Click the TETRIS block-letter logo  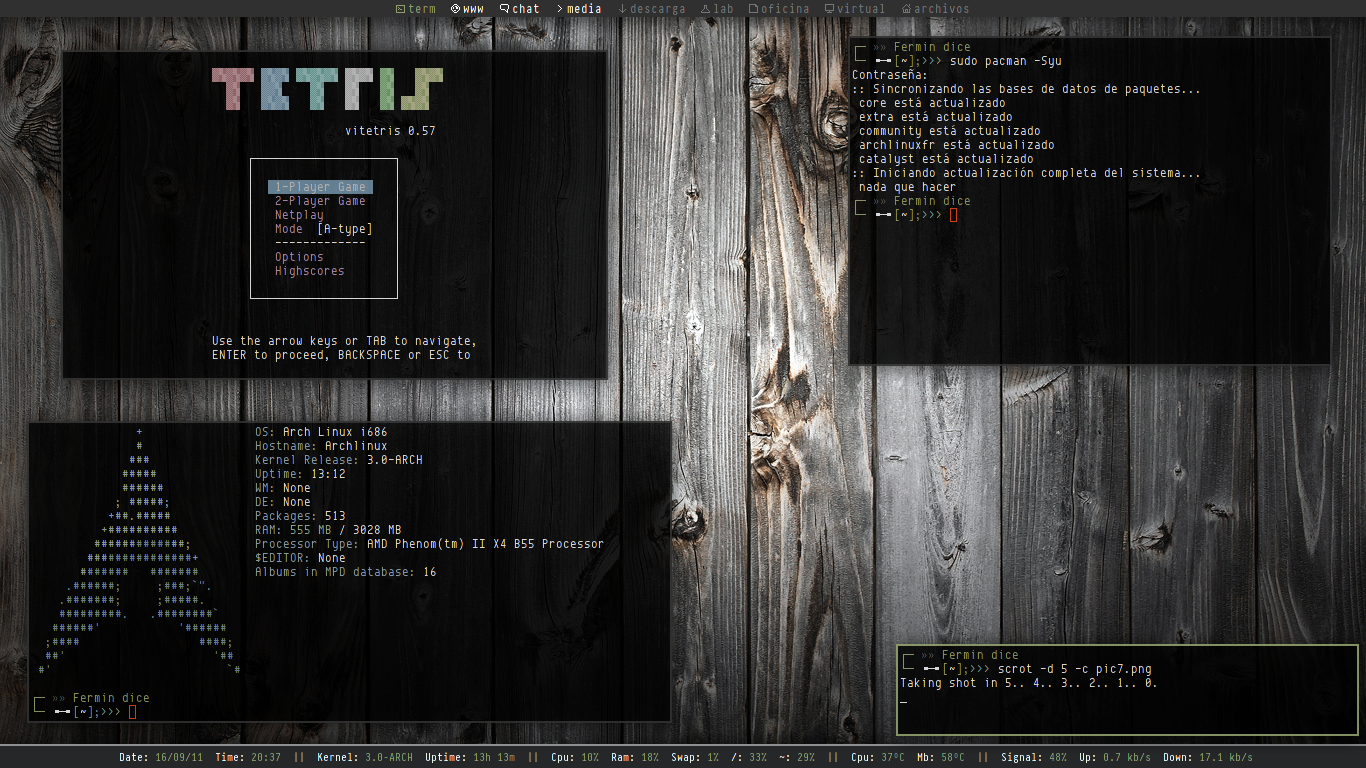pyautogui.click(x=328, y=88)
